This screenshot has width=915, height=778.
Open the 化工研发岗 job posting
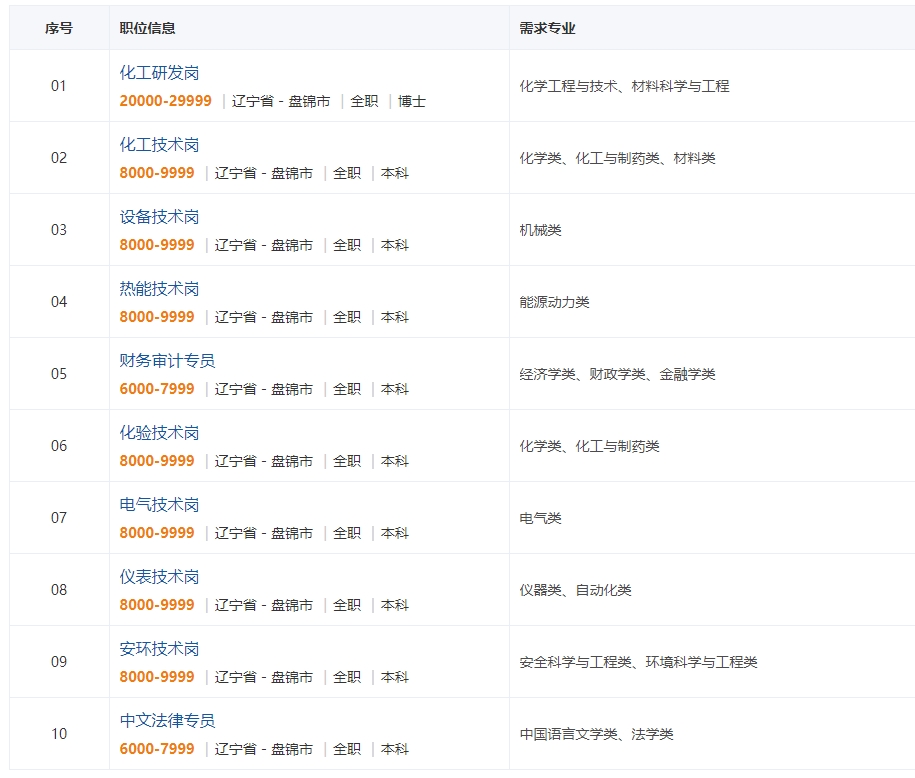pos(159,73)
